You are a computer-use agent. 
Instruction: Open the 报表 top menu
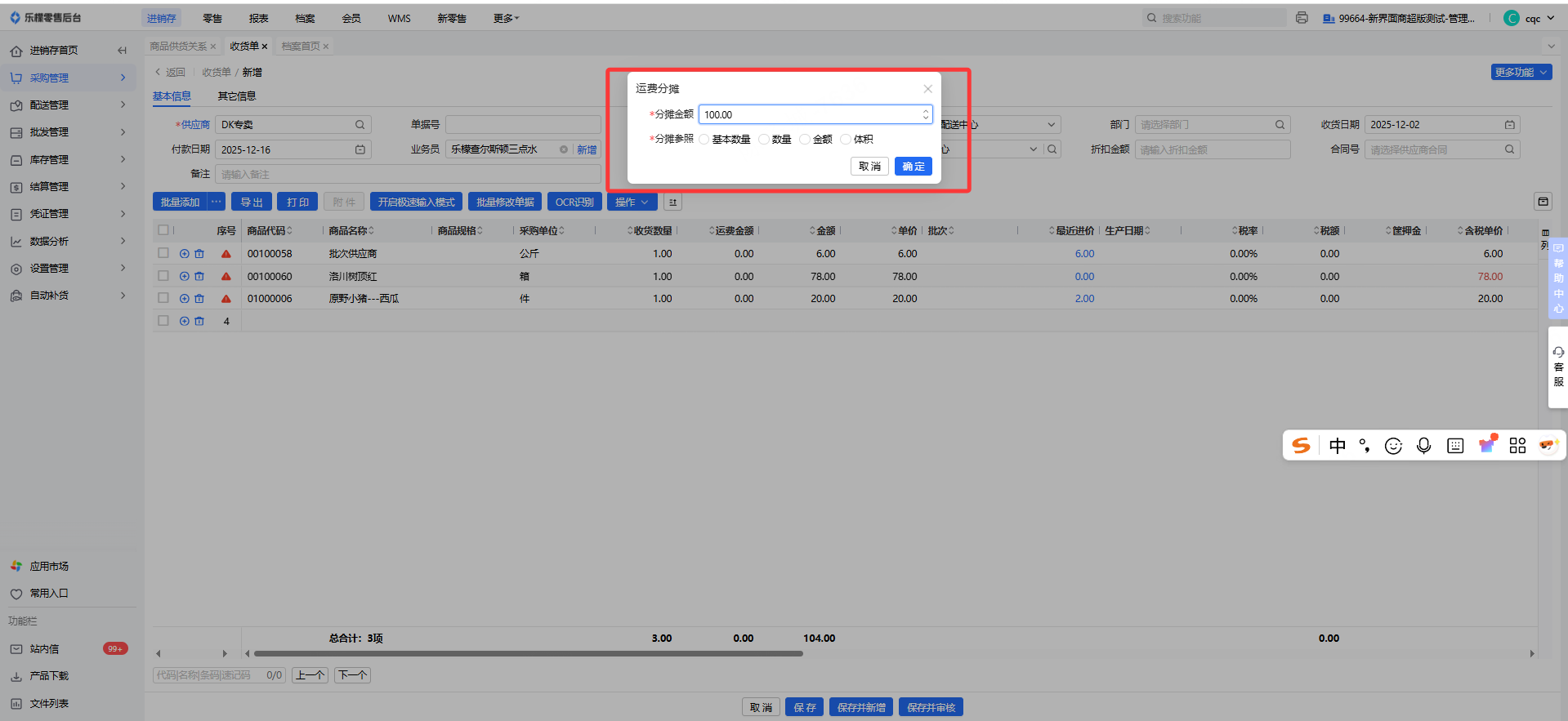(259, 18)
